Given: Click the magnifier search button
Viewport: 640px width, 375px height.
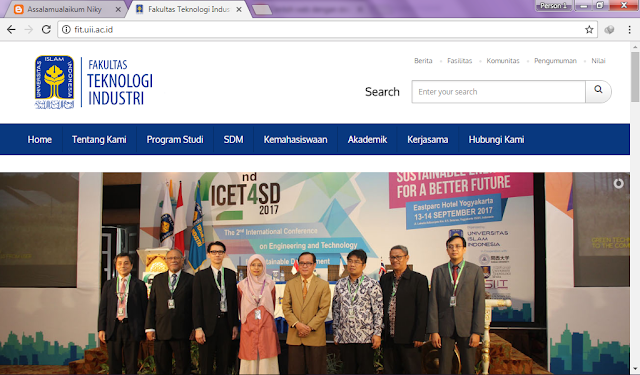Looking at the screenshot, I should [x=598, y=91].
